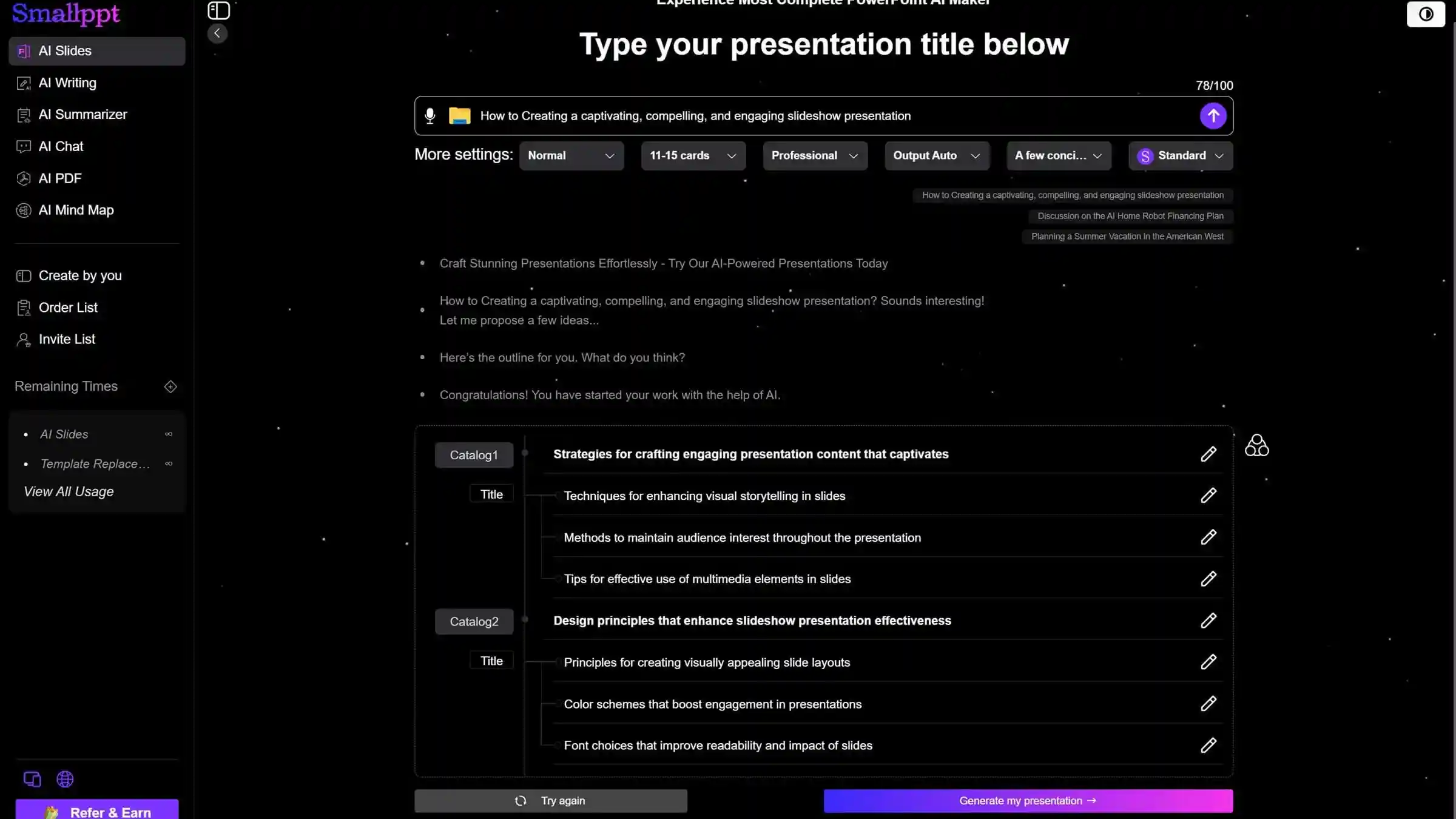Click the microphone icon in the title field
Screen dimensions: 1456x819
[430, 115]
